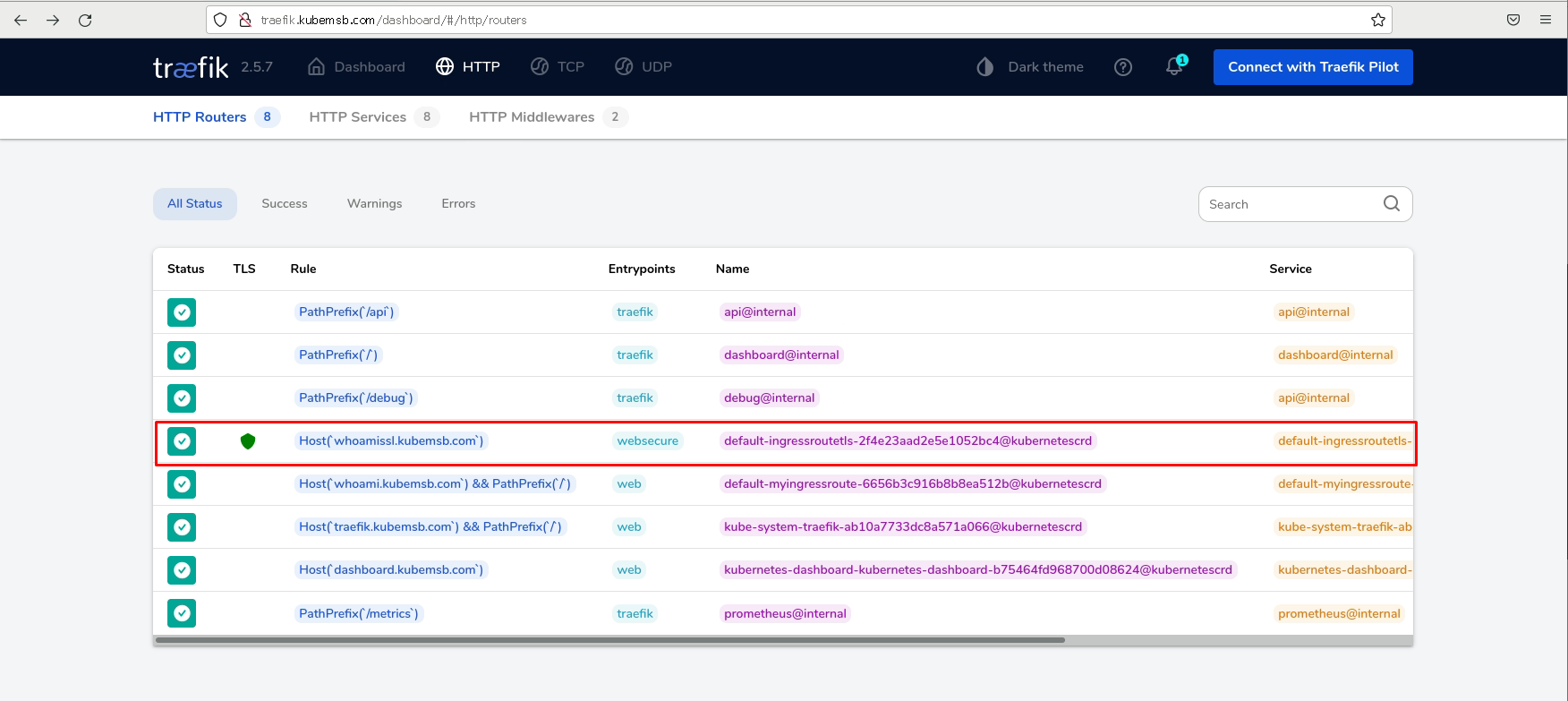Click the browser reload button
This screenshot has width=1568, height=701.
85,20
